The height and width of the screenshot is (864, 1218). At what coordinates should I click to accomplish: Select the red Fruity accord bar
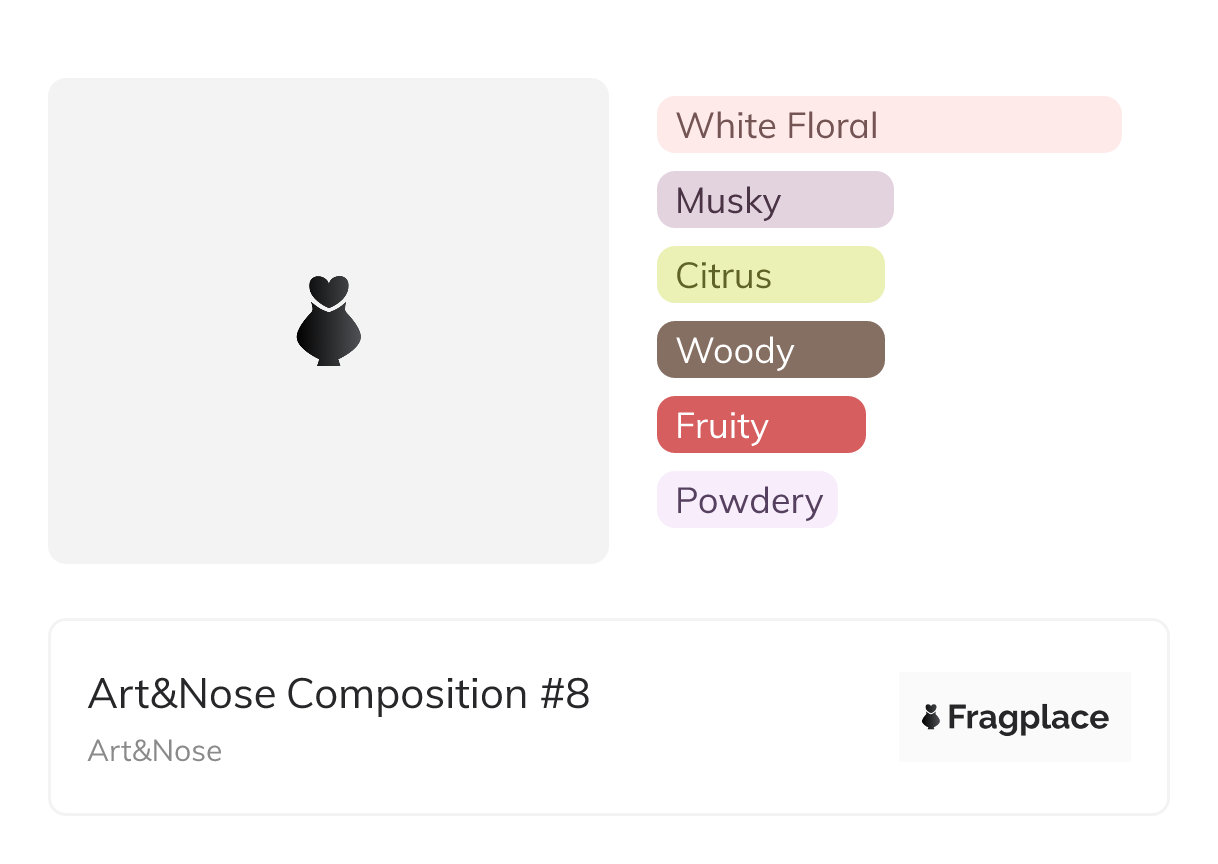[760, 425]
